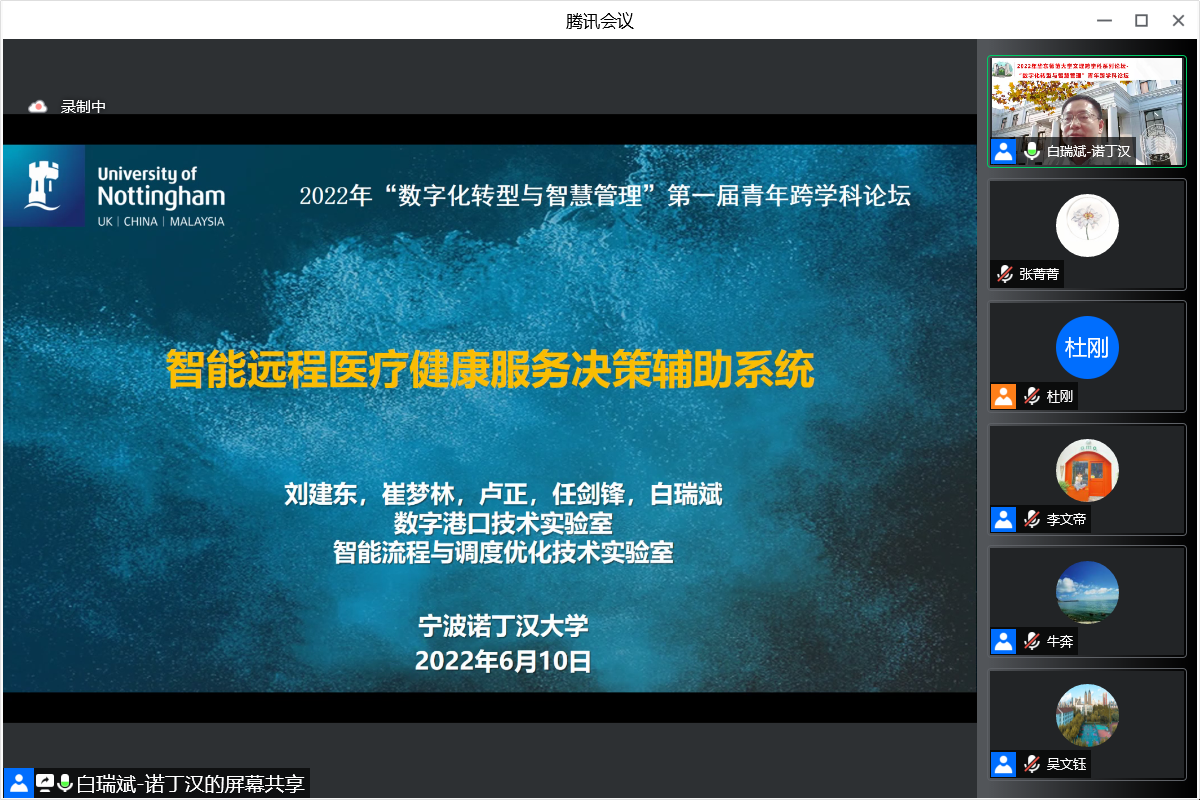Click the author line starting with 刘建东

[x=503, y=495]
